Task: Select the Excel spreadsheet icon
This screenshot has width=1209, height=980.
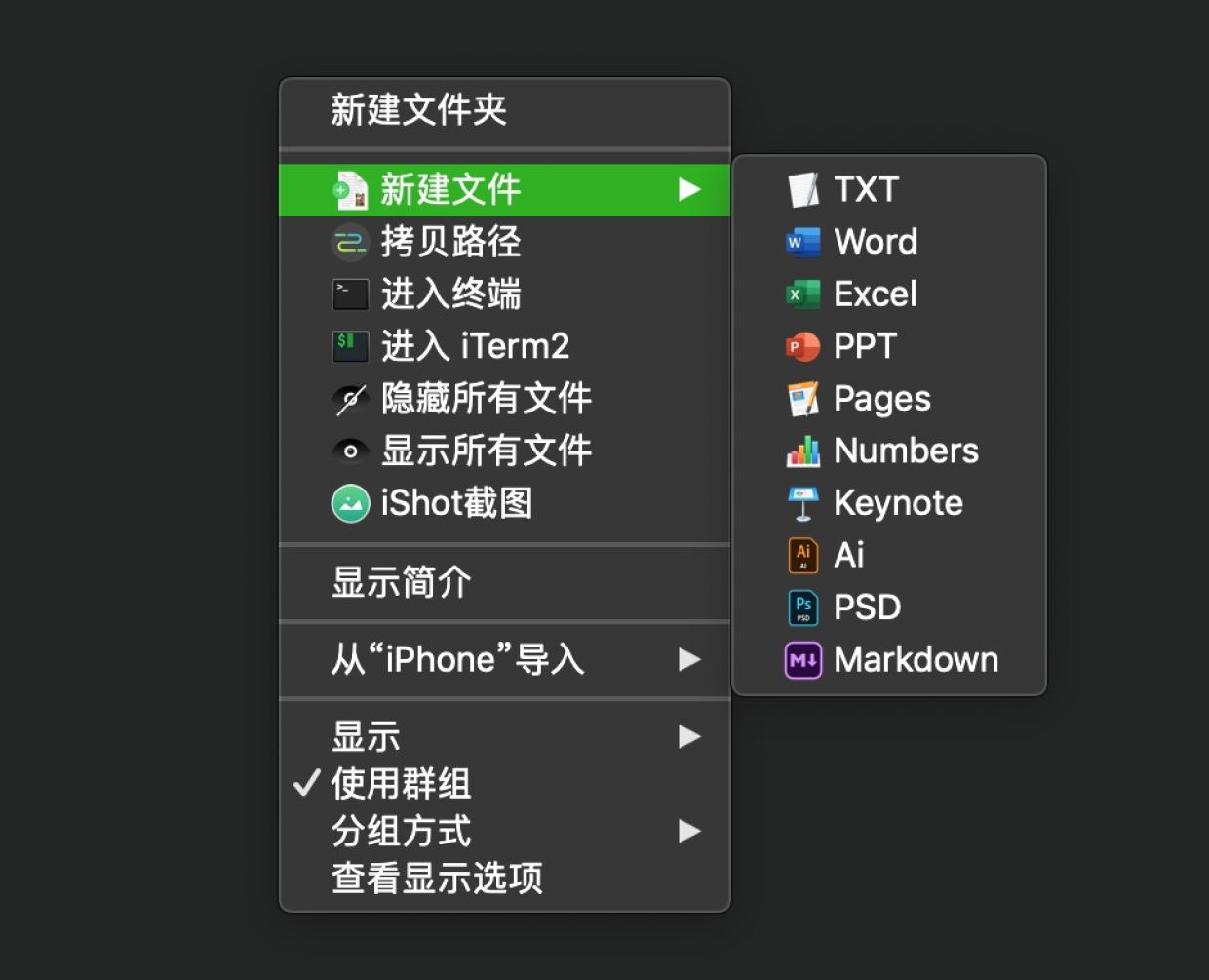Action: tap(803, 294)
